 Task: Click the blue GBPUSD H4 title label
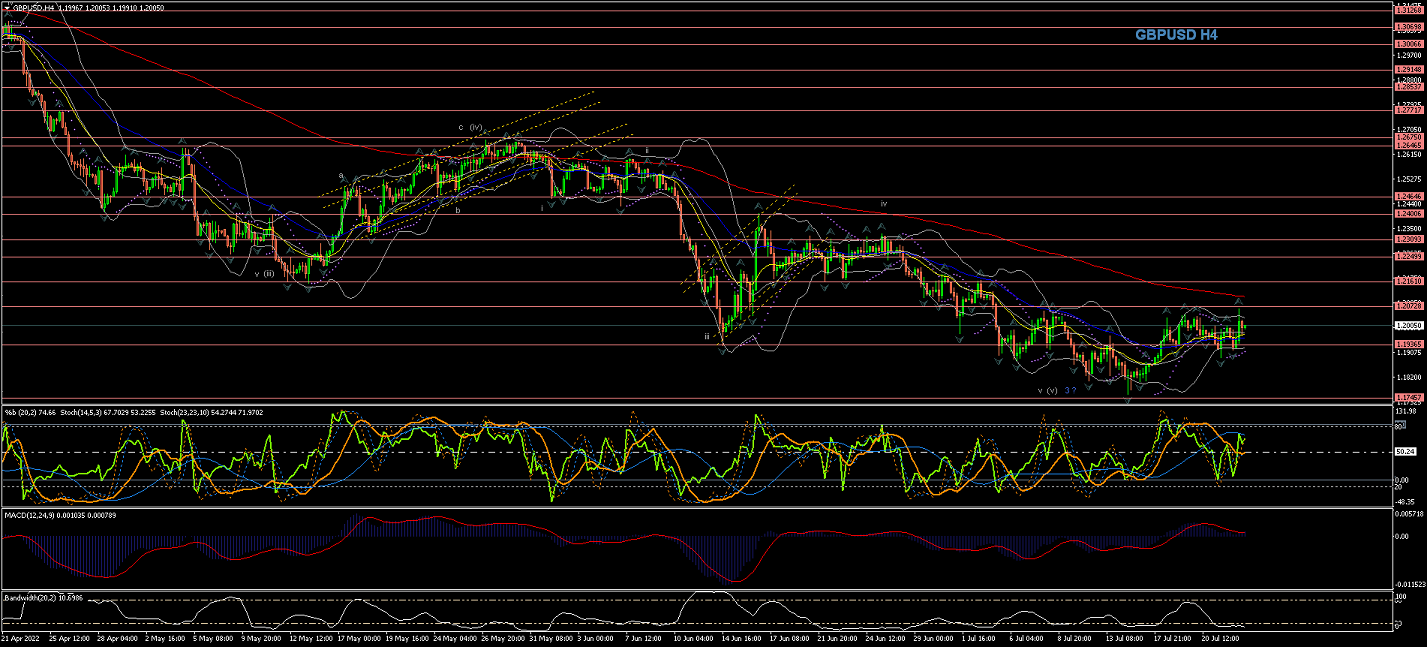click(x=1176, y=35)
